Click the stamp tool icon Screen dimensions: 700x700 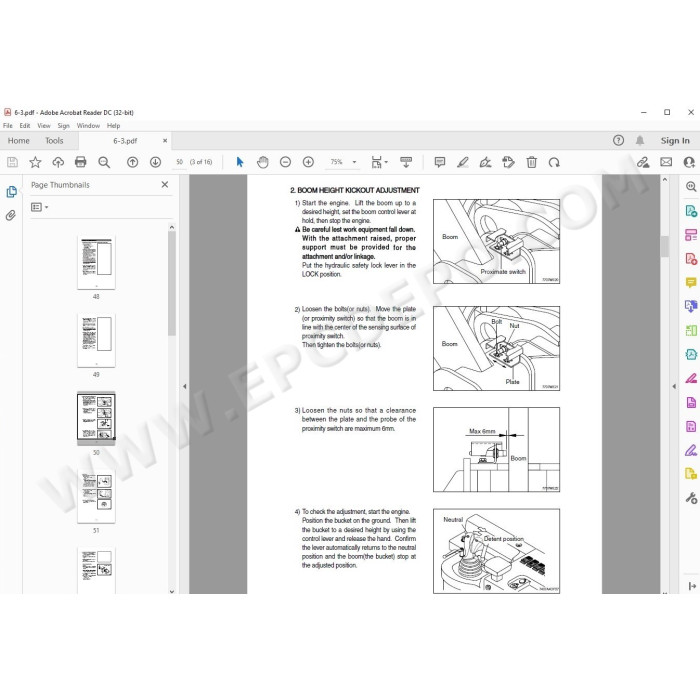[x=508, y=162]
